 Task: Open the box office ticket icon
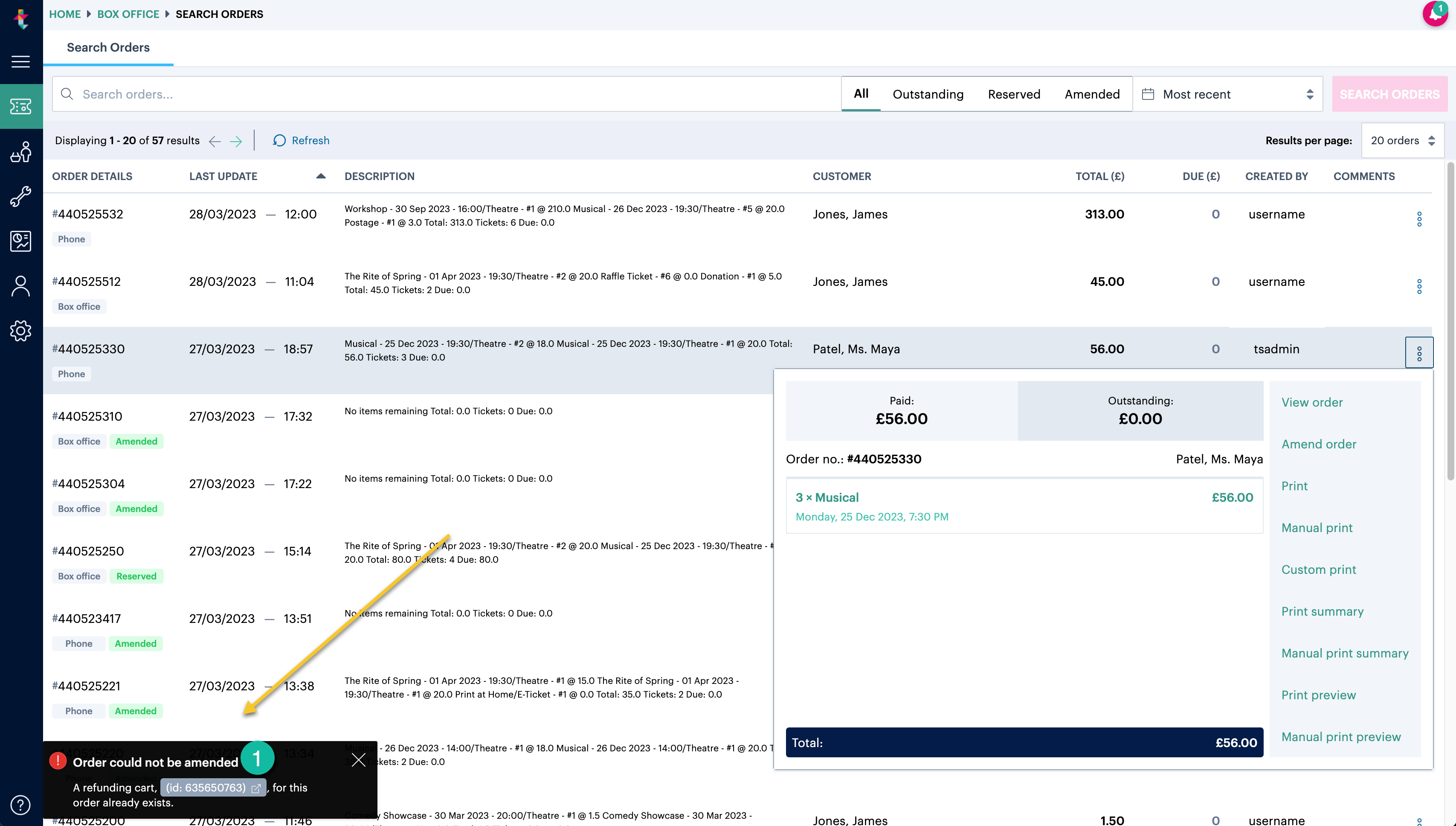[x=21, y=106]
